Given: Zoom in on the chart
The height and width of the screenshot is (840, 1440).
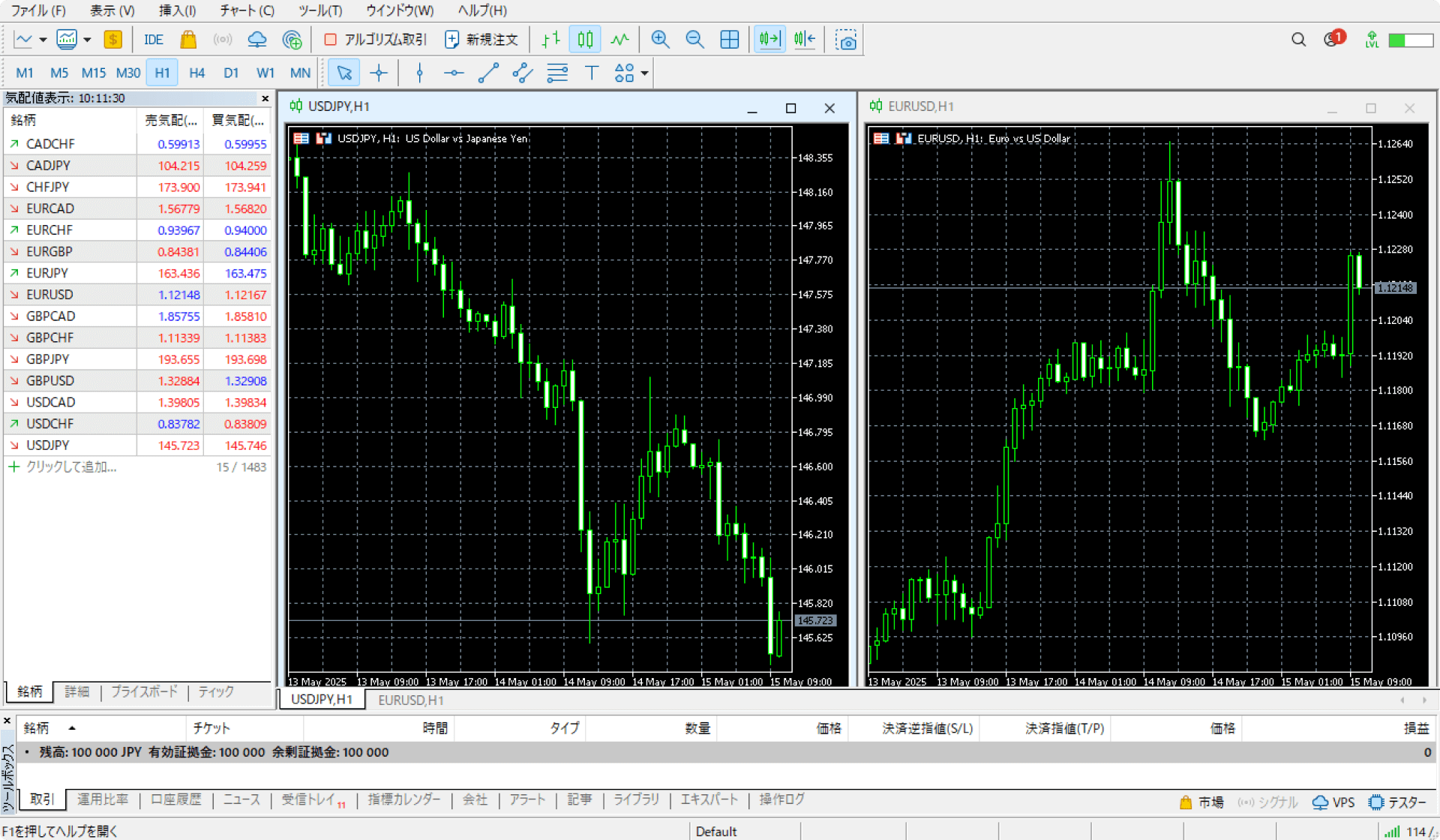Looking at the screenshot, I should 660,40.
